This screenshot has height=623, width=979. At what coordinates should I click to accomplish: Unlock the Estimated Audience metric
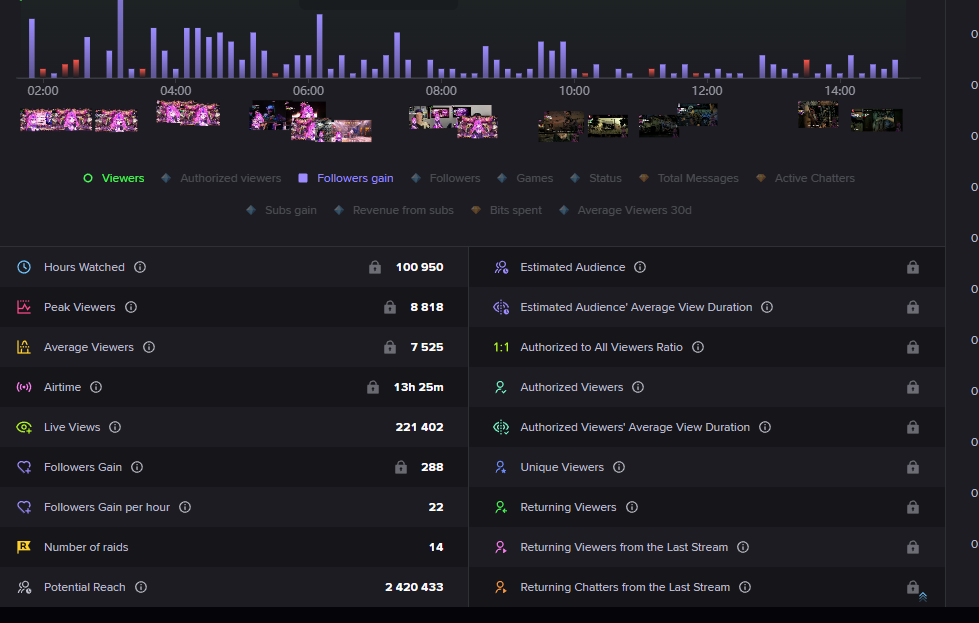[913, 267]
